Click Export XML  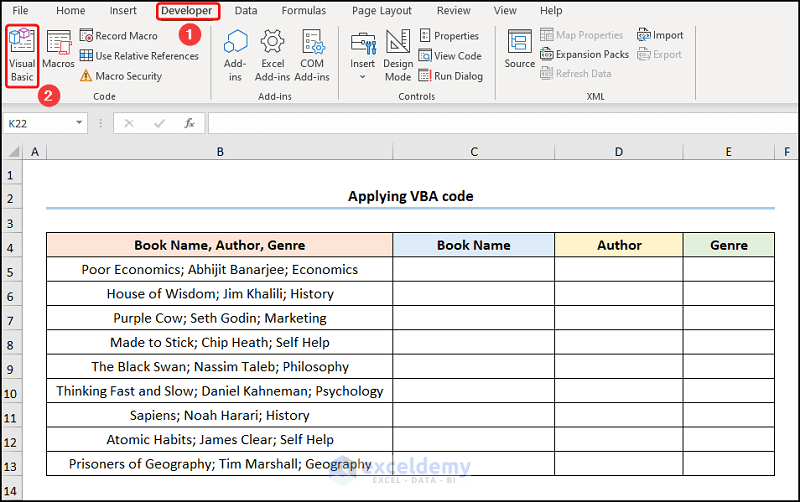point(659,54)
